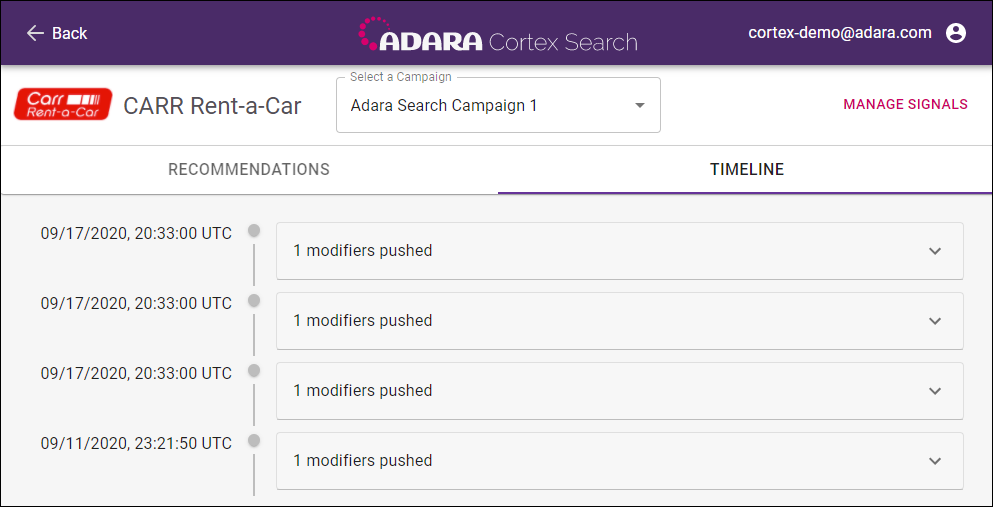The width and height of the screenshot is (993, 507).
Task: Expand the topmost 09/17/2020 modifiers pushed entry
Action: 619,251
